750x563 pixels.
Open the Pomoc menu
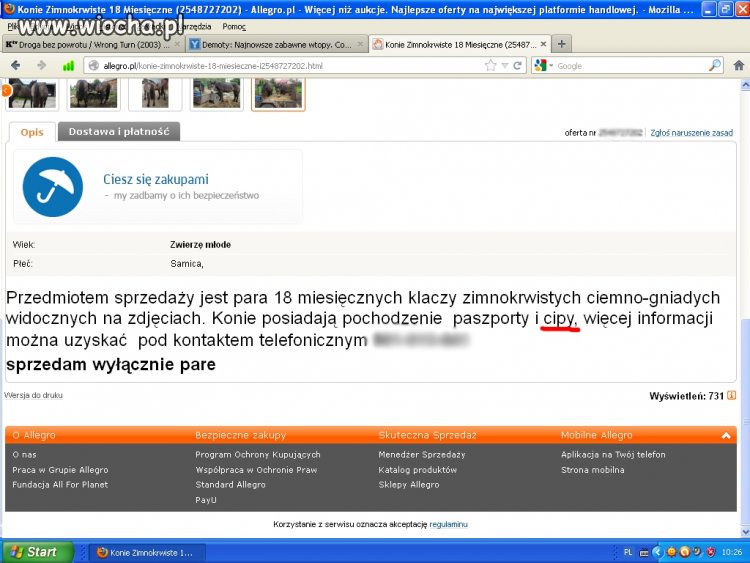(x=234, y=27)
